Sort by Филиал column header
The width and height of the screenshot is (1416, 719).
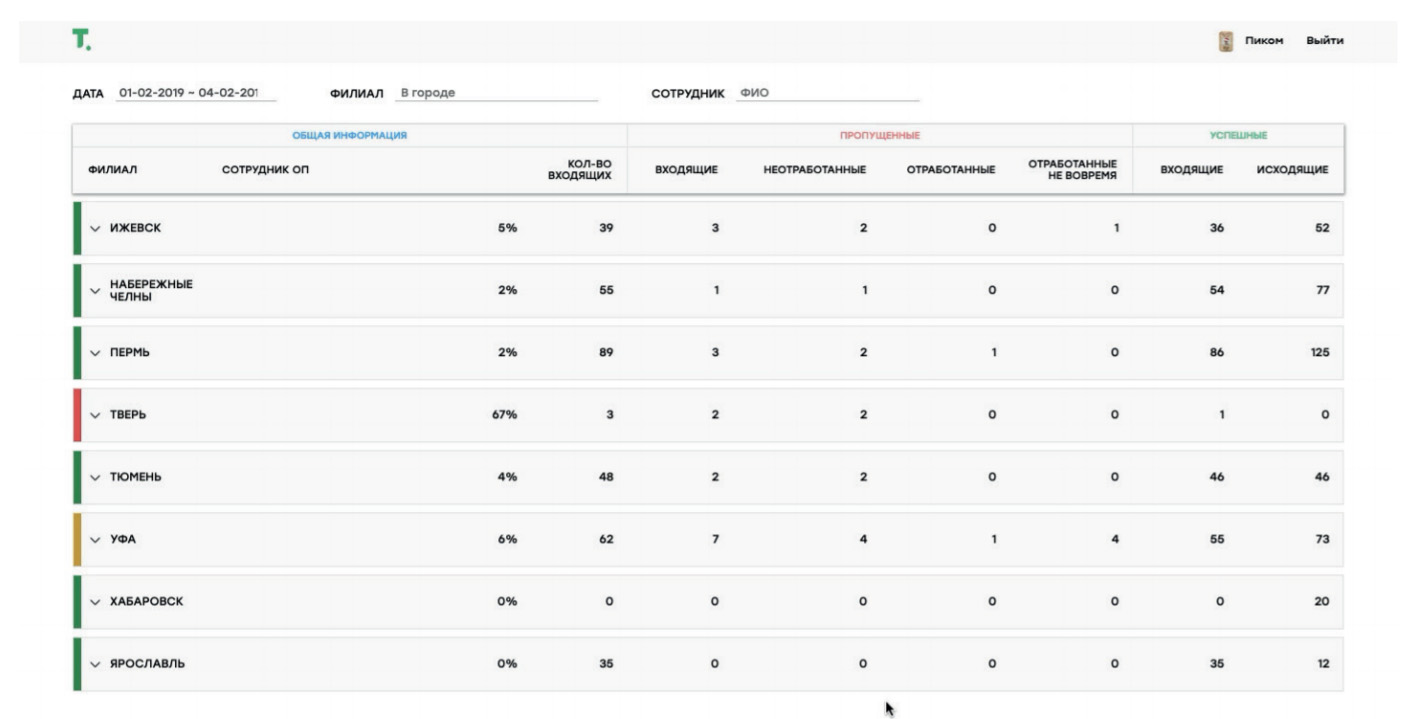tap(113, 170)
